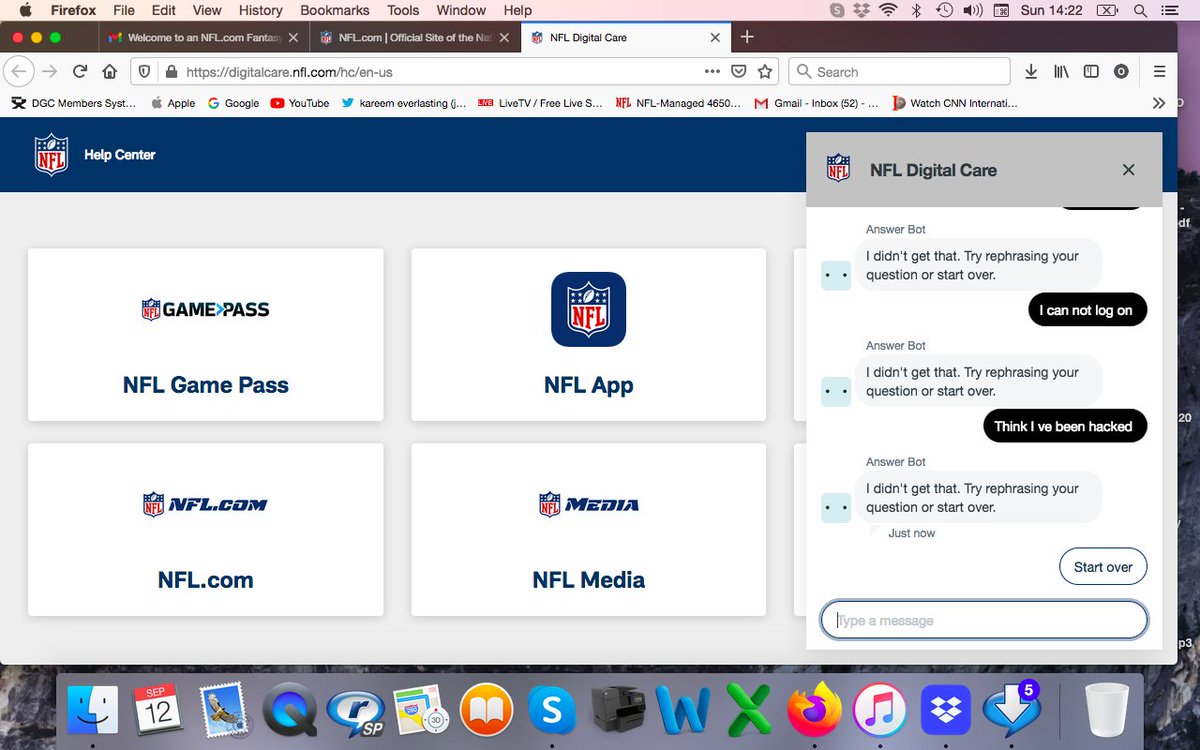
Task: Close the NFL Digital Care tab
Action: tap(715, 38)
